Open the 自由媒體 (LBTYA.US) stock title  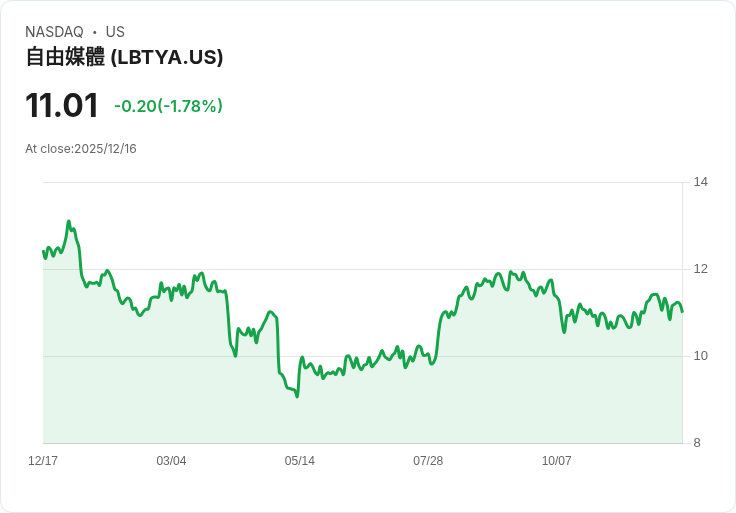click(x=124, y=57)
